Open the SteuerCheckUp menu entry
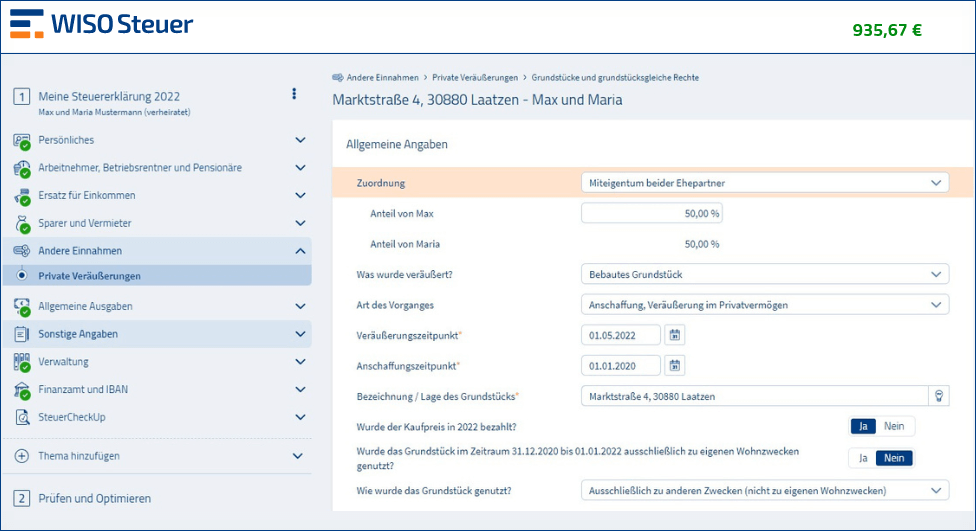Image resolution: width=976 pixels, height=531 pixels. tap(157, 417)
